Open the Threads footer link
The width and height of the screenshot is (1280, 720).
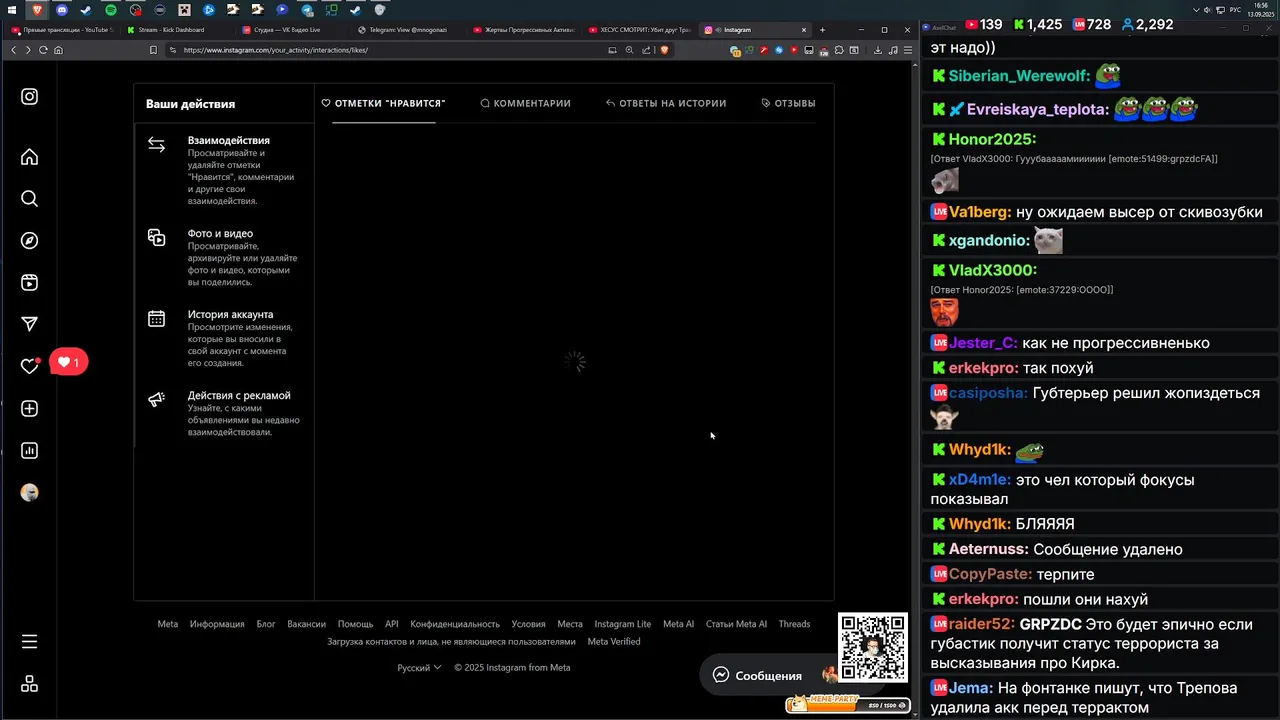[x=794, y=624]
